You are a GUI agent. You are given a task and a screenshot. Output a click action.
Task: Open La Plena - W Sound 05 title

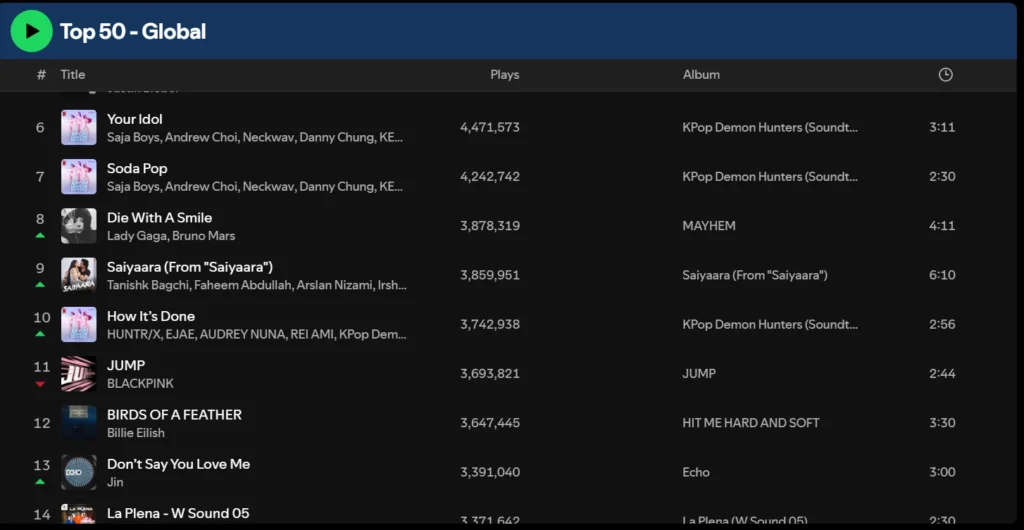tap(178, 514)
